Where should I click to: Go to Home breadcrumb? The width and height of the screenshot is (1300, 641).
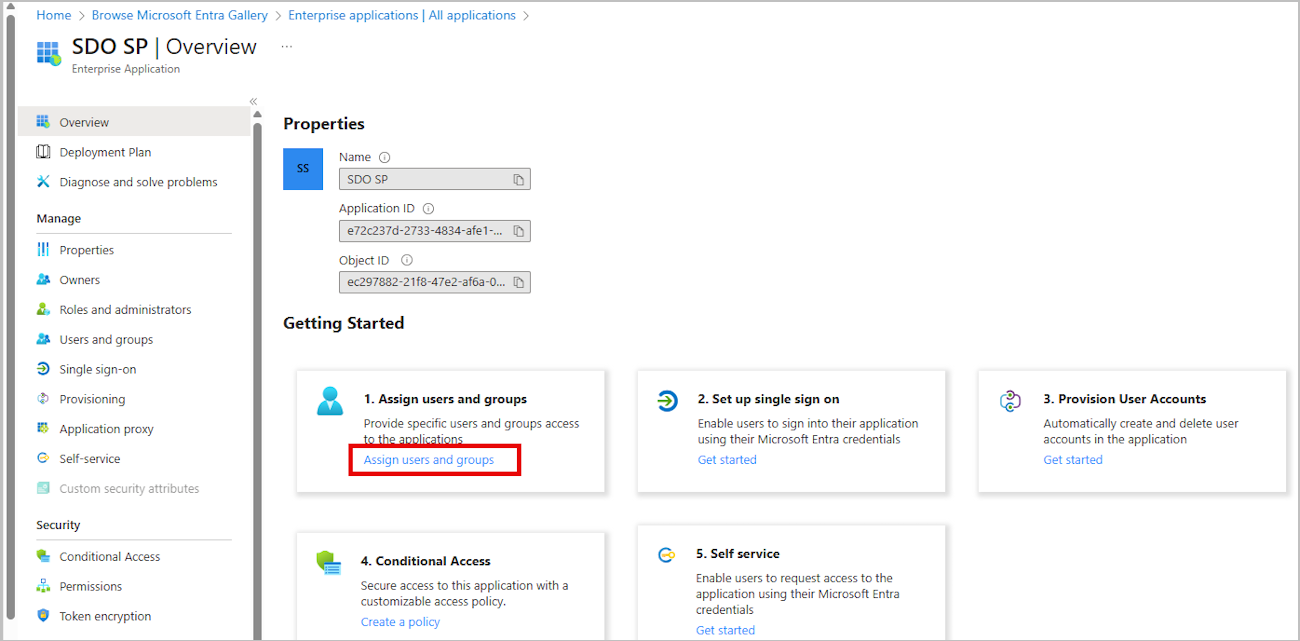54,15
